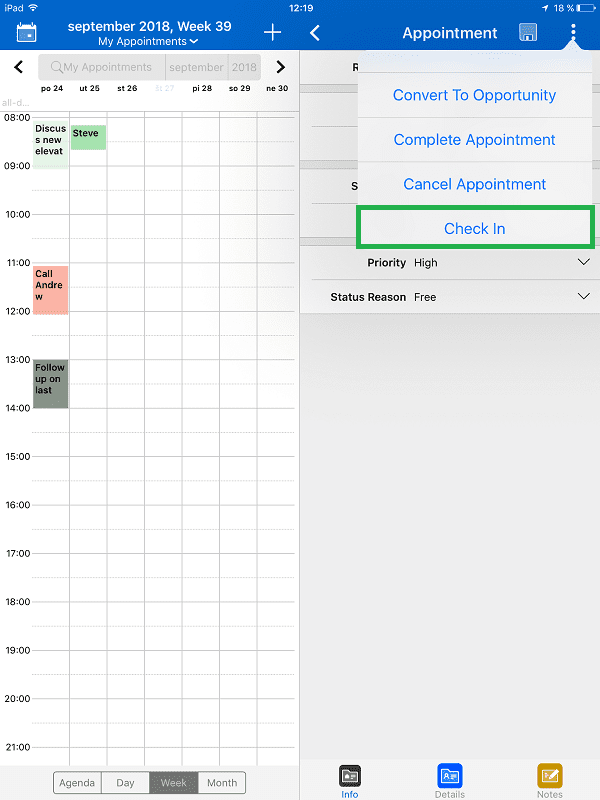Tap Cancel Appointment option

pyautogui.click(x=474, y=184)
